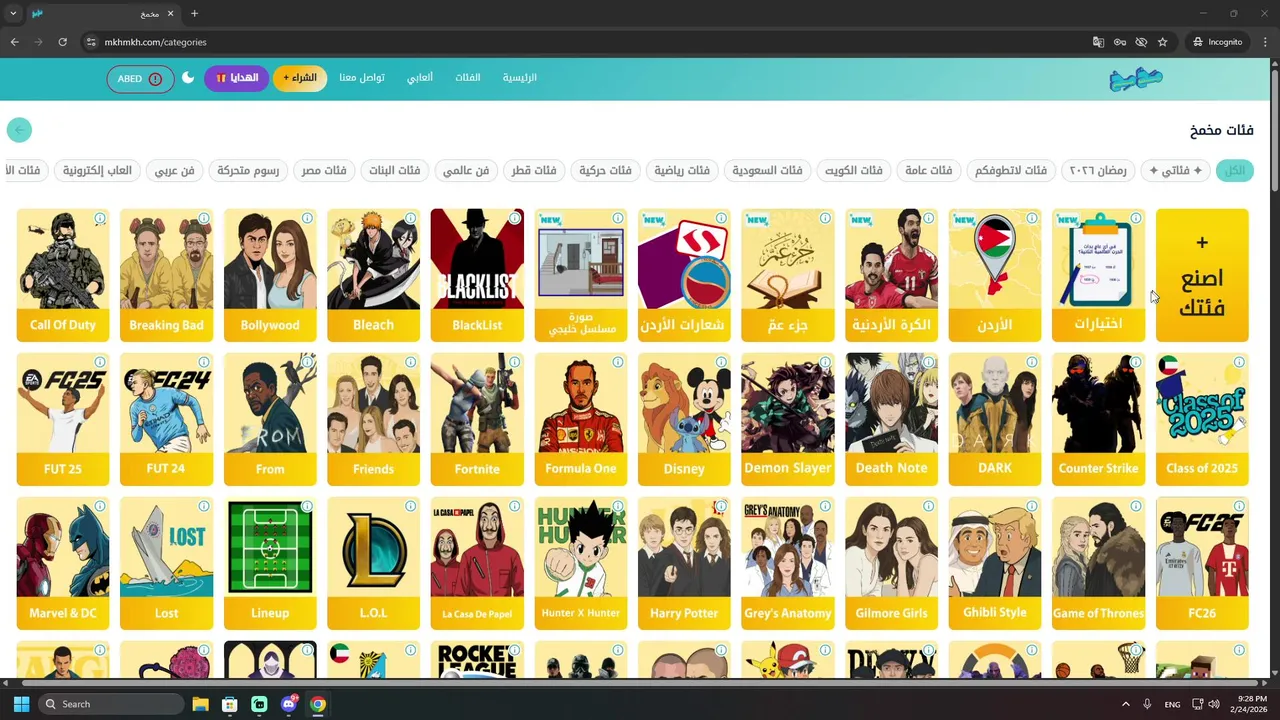Bookmark this page with star icon
Screen dimensions: 1280x720
pyautogui.click(x=1162, y=42)
